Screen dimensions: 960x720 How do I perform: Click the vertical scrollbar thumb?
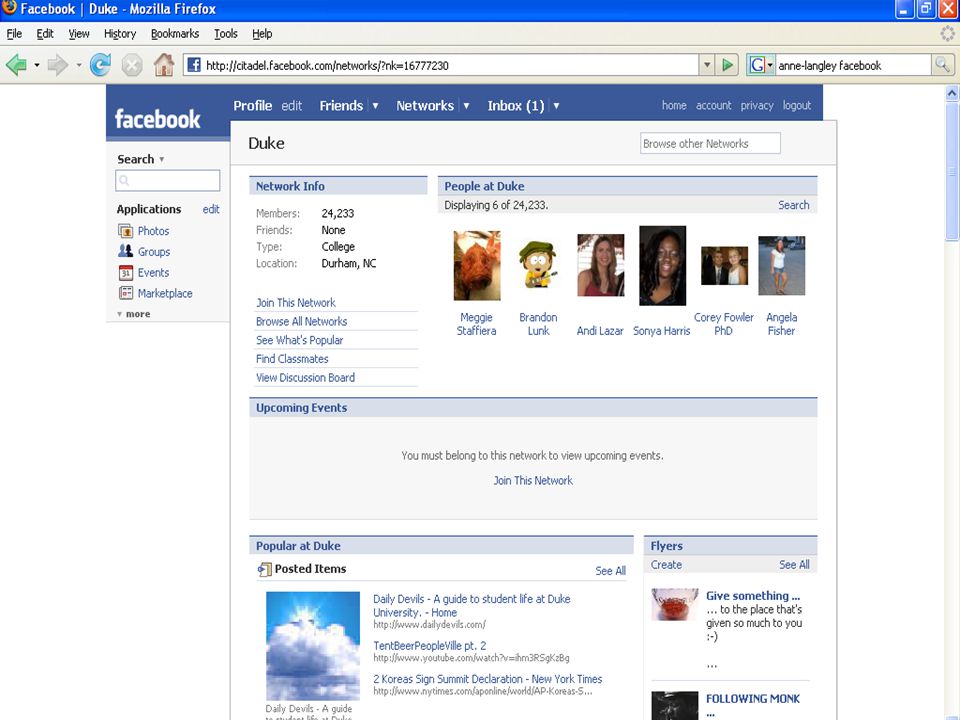(x=952, y=171)
